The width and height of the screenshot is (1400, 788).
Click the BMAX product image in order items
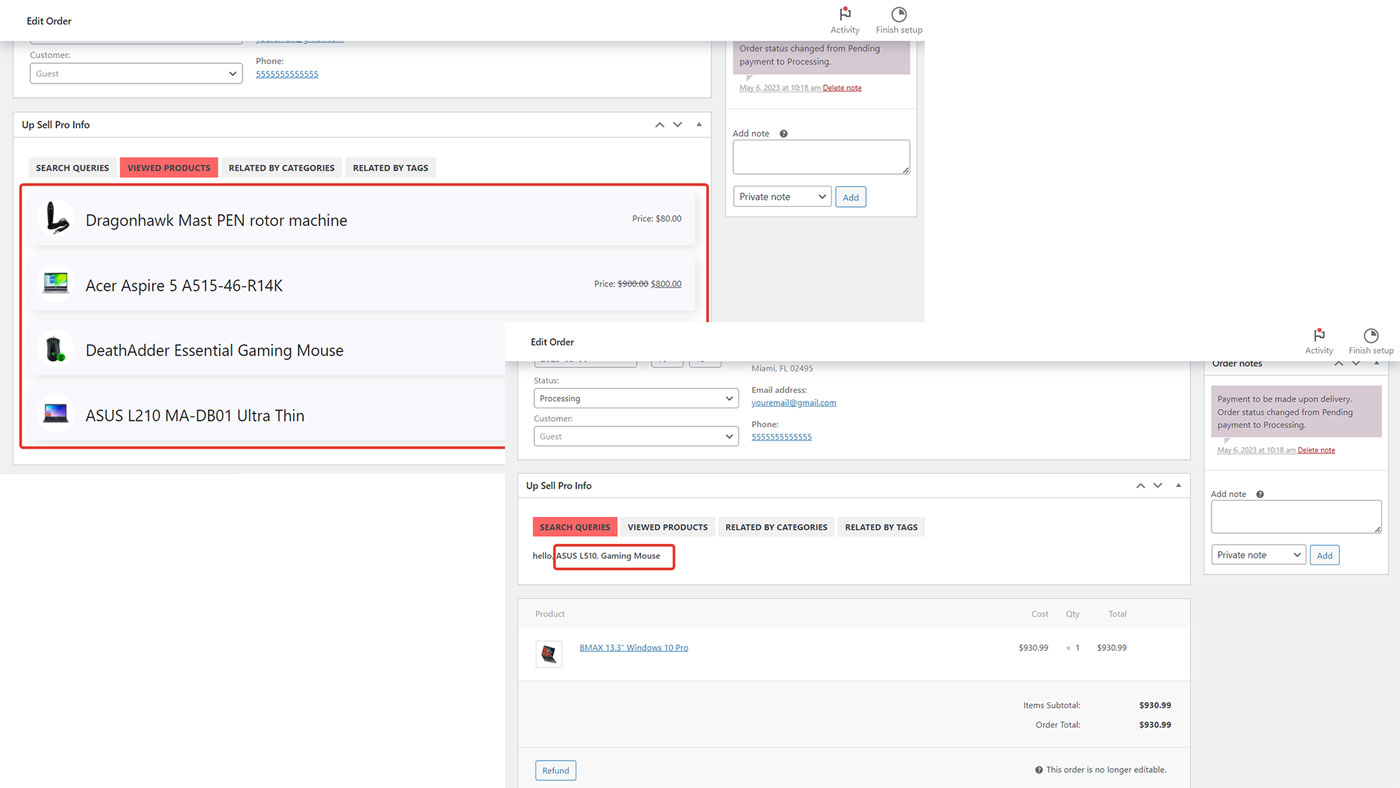[x=548, y=654]
